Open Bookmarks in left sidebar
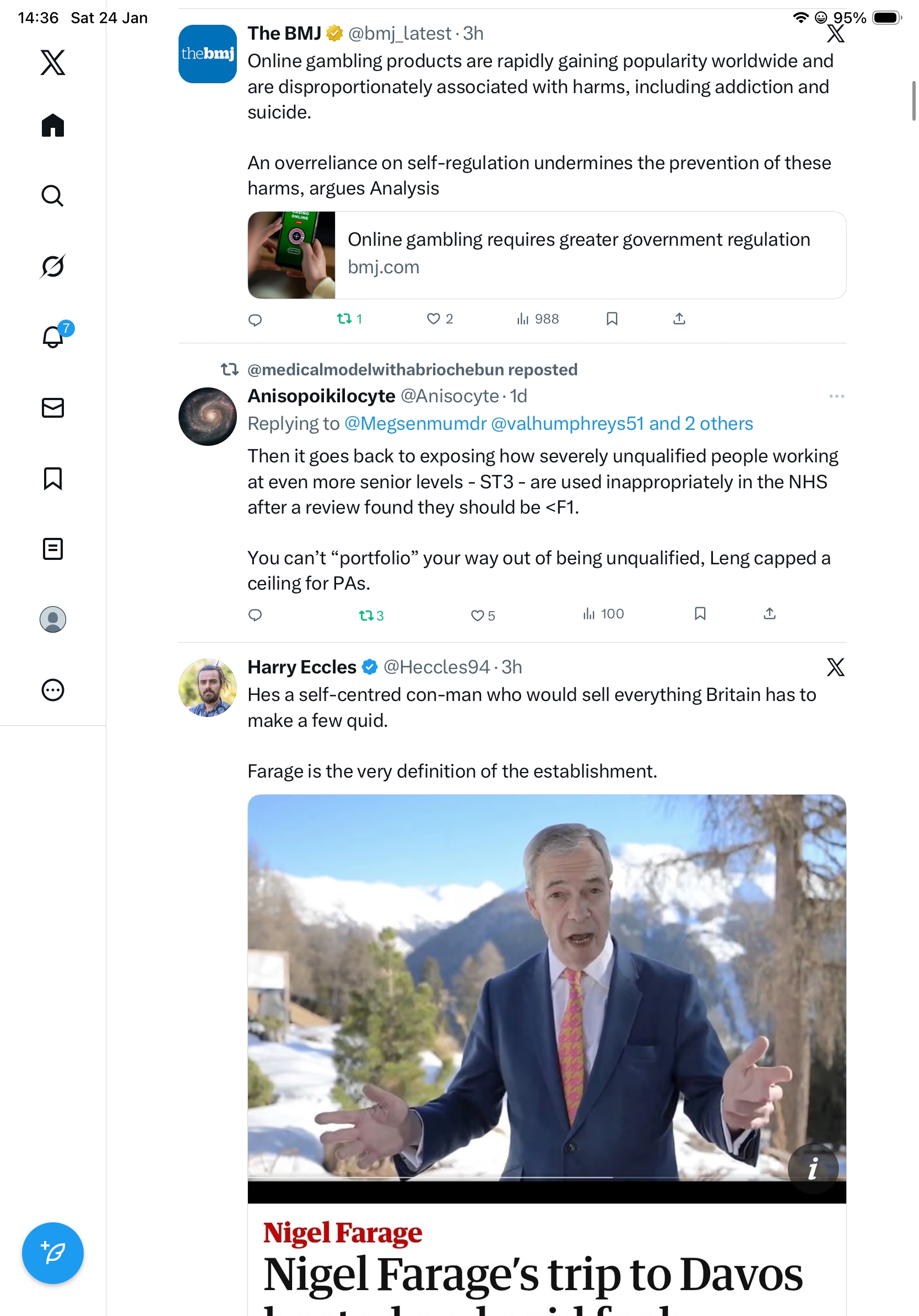 [x=53, y=478]
